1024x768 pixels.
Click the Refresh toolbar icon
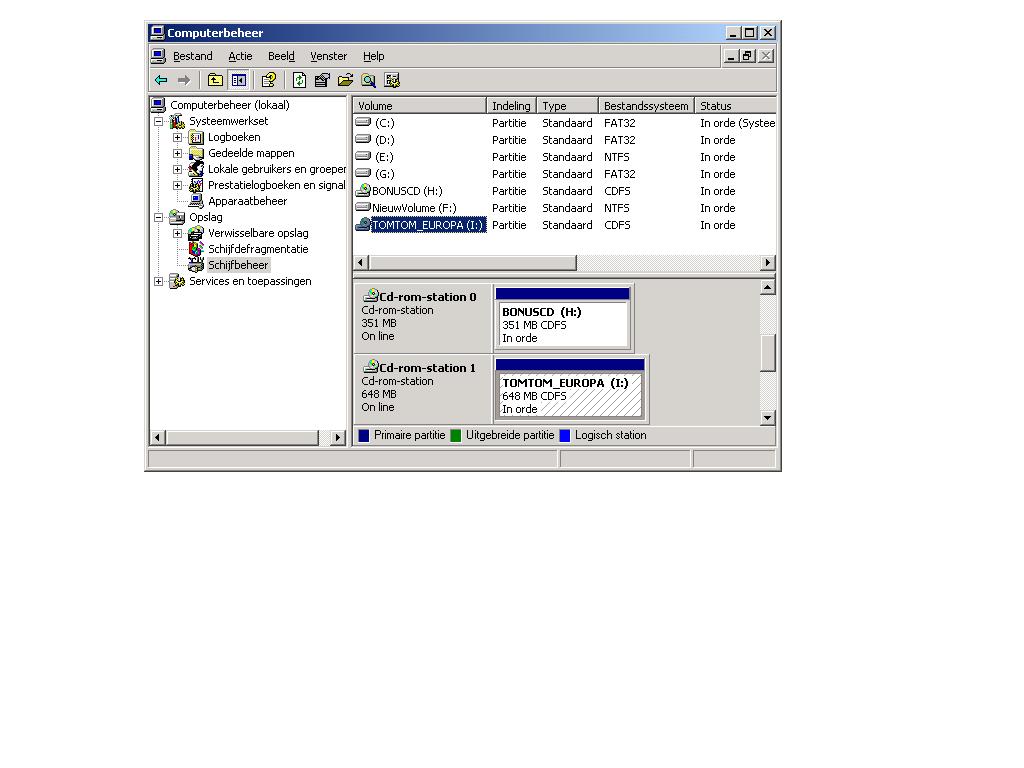(x=299, y=80)
